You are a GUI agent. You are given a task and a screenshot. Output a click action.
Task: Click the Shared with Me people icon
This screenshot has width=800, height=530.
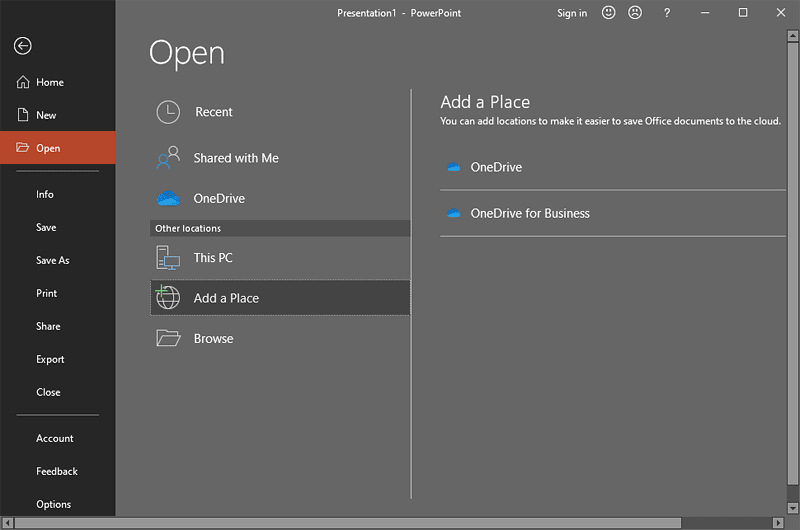coord(168,158)
